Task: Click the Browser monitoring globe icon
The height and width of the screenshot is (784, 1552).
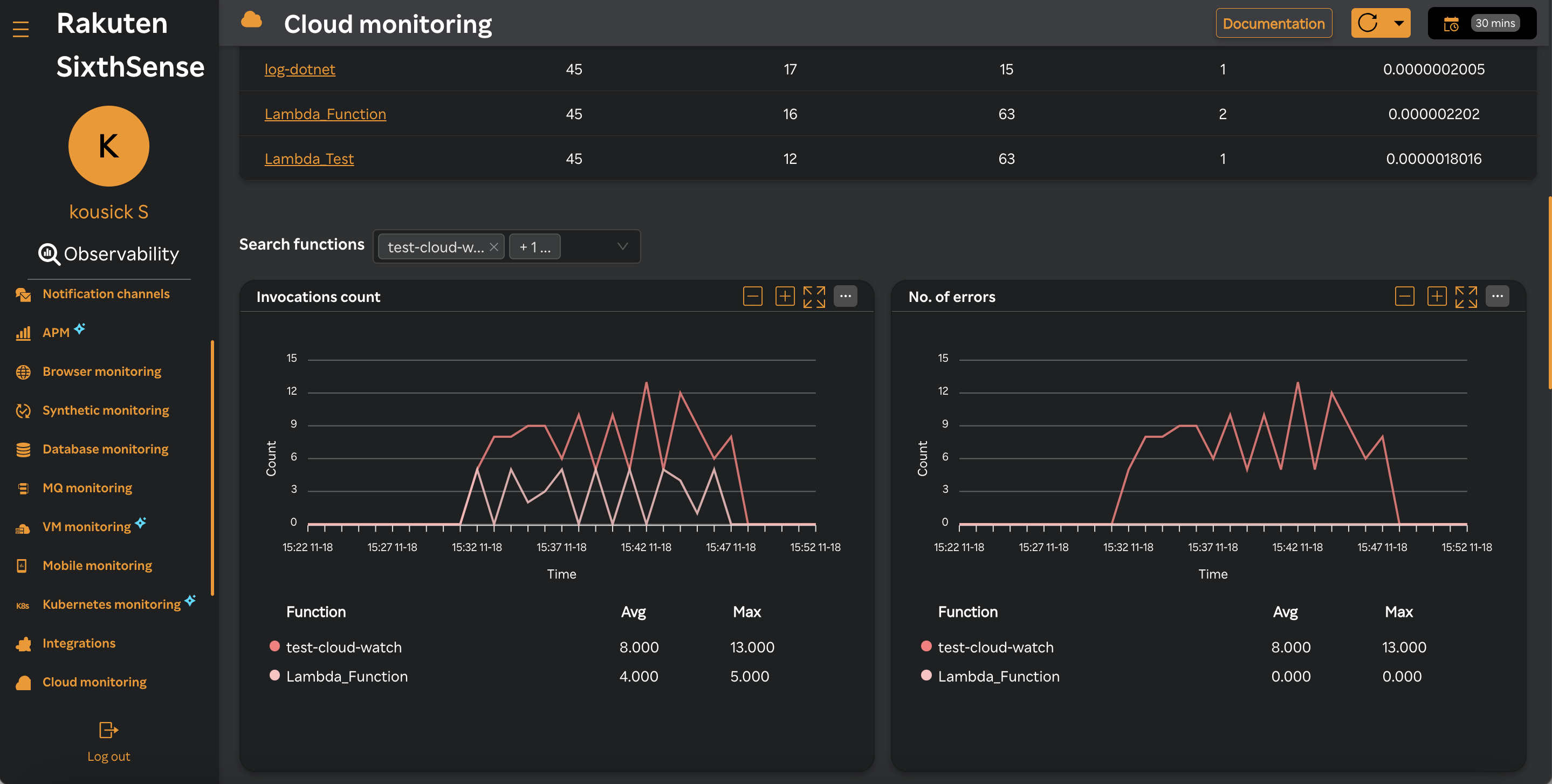Action: pos(24,373)
